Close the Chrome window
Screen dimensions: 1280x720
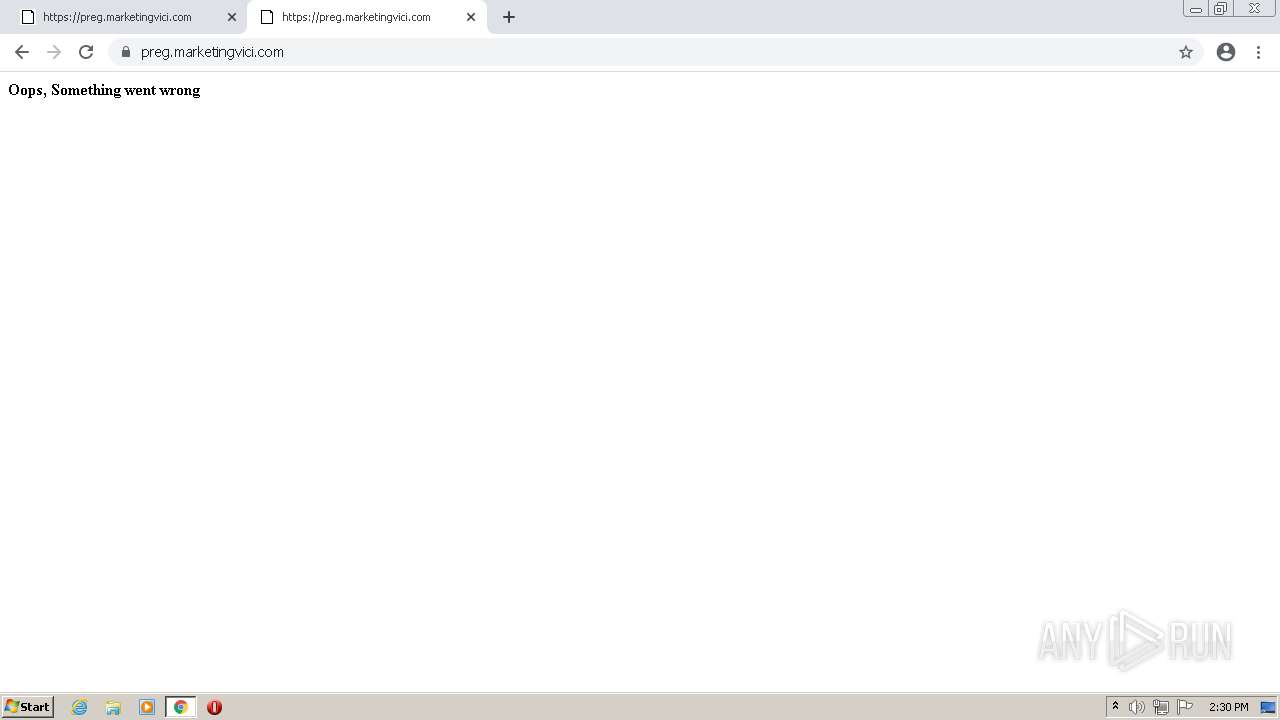[x=1254, y=8]
